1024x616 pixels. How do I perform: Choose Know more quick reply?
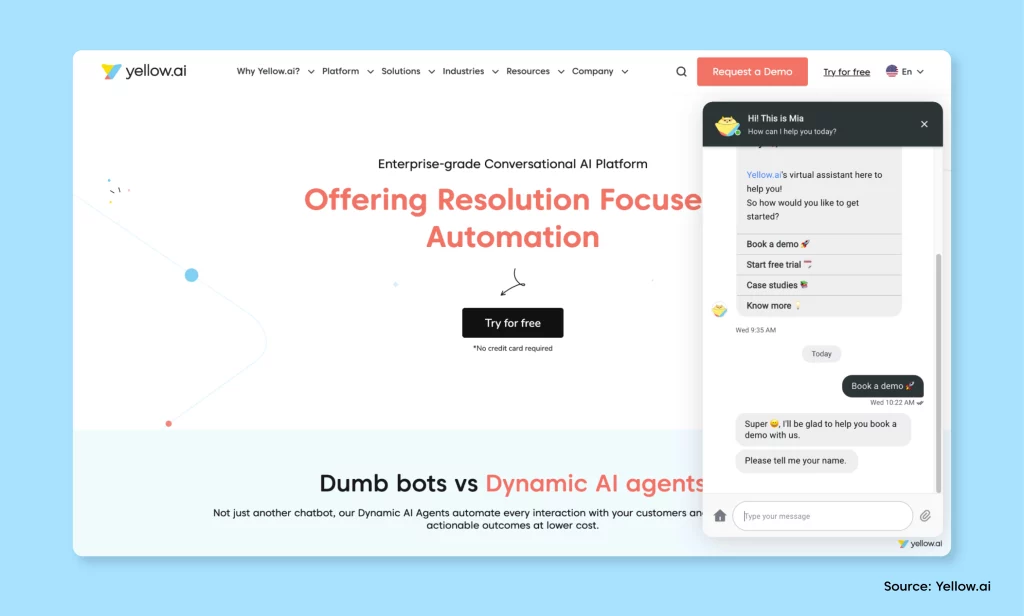pos(819,306)
